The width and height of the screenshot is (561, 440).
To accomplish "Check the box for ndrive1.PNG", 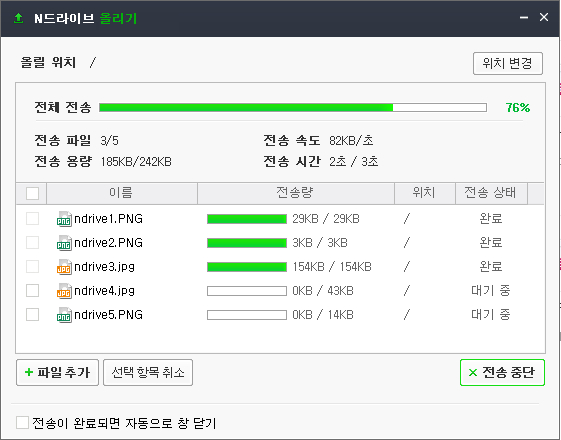I will pos(32,219).
